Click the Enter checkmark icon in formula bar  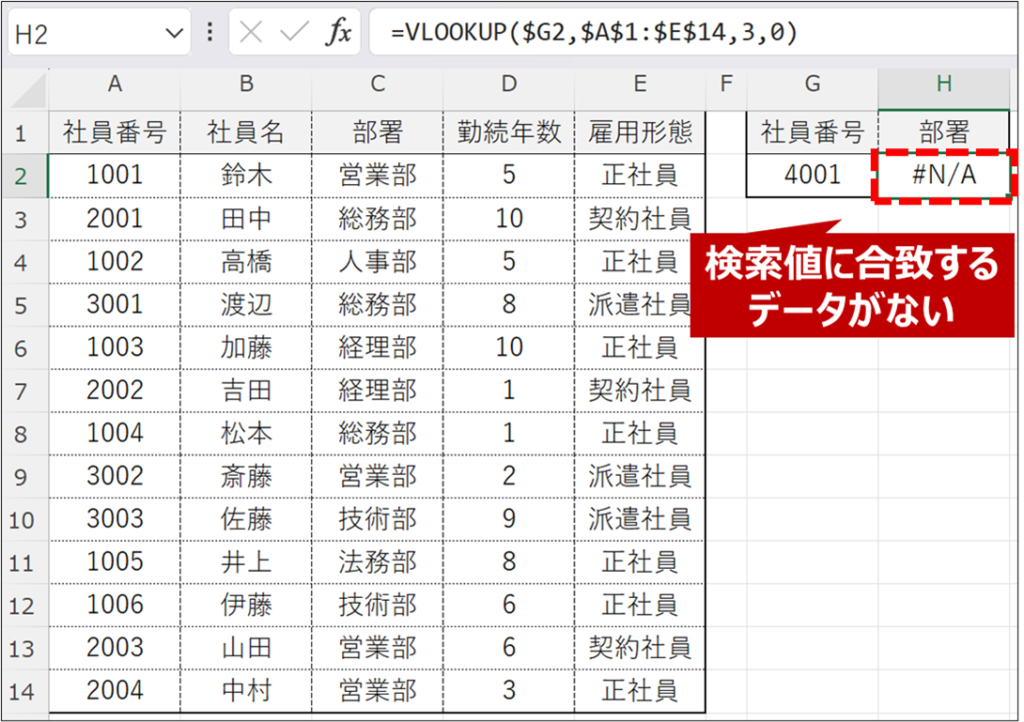point(294,33)
